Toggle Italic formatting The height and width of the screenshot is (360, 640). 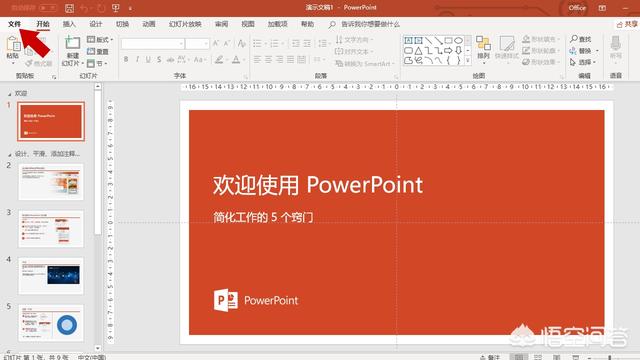pyautogui.click(x=137, y=60)
